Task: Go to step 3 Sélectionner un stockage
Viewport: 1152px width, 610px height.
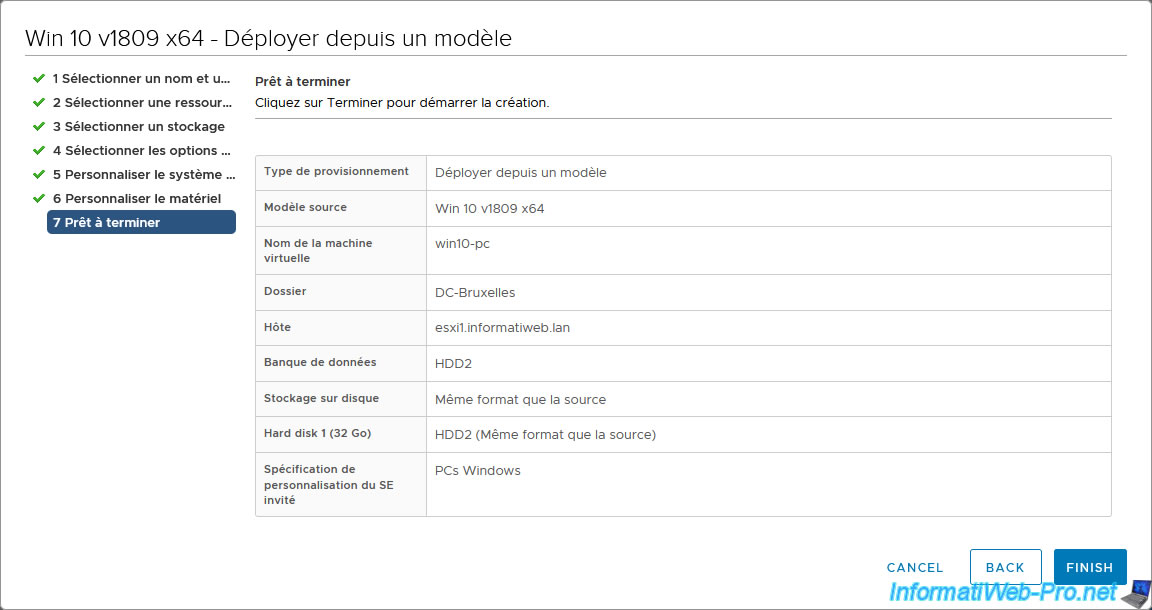Action: (x=139, y=126)
